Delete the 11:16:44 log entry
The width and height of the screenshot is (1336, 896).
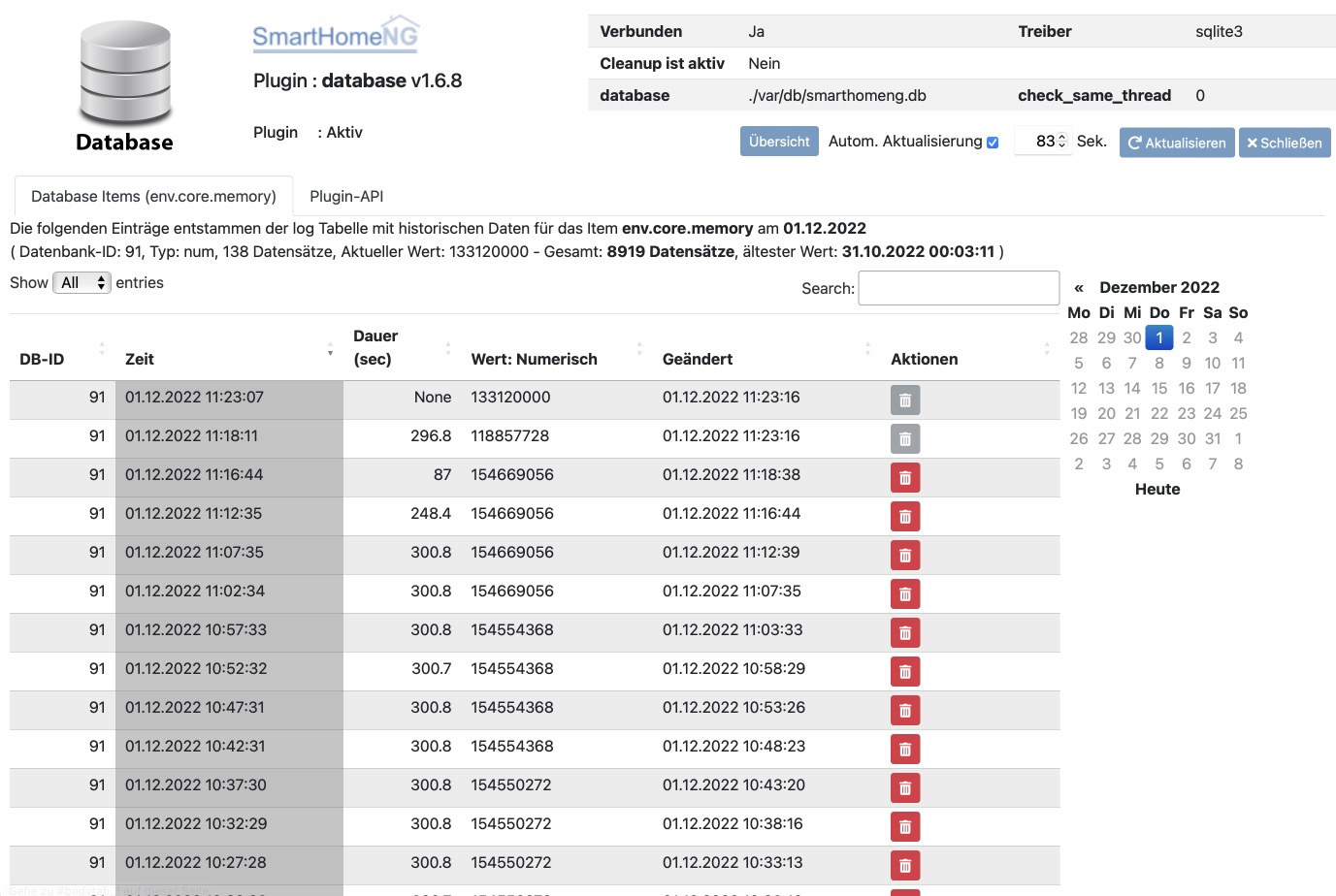click(905, 478)
